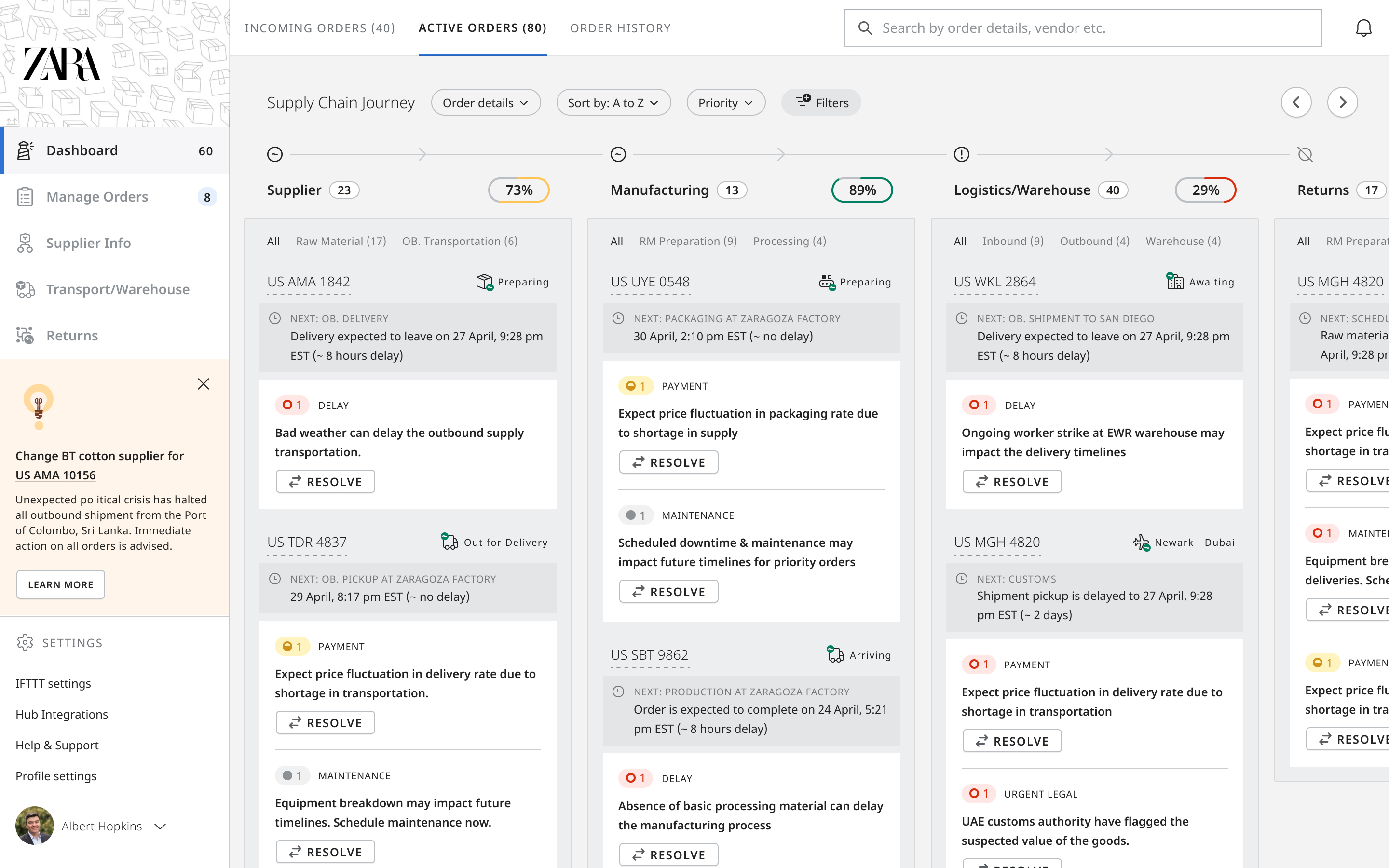The height and width of the screenshot is (868, 1389).
Task: Click the Returns stage disabled icon
Action: (x=1305, y=154)
